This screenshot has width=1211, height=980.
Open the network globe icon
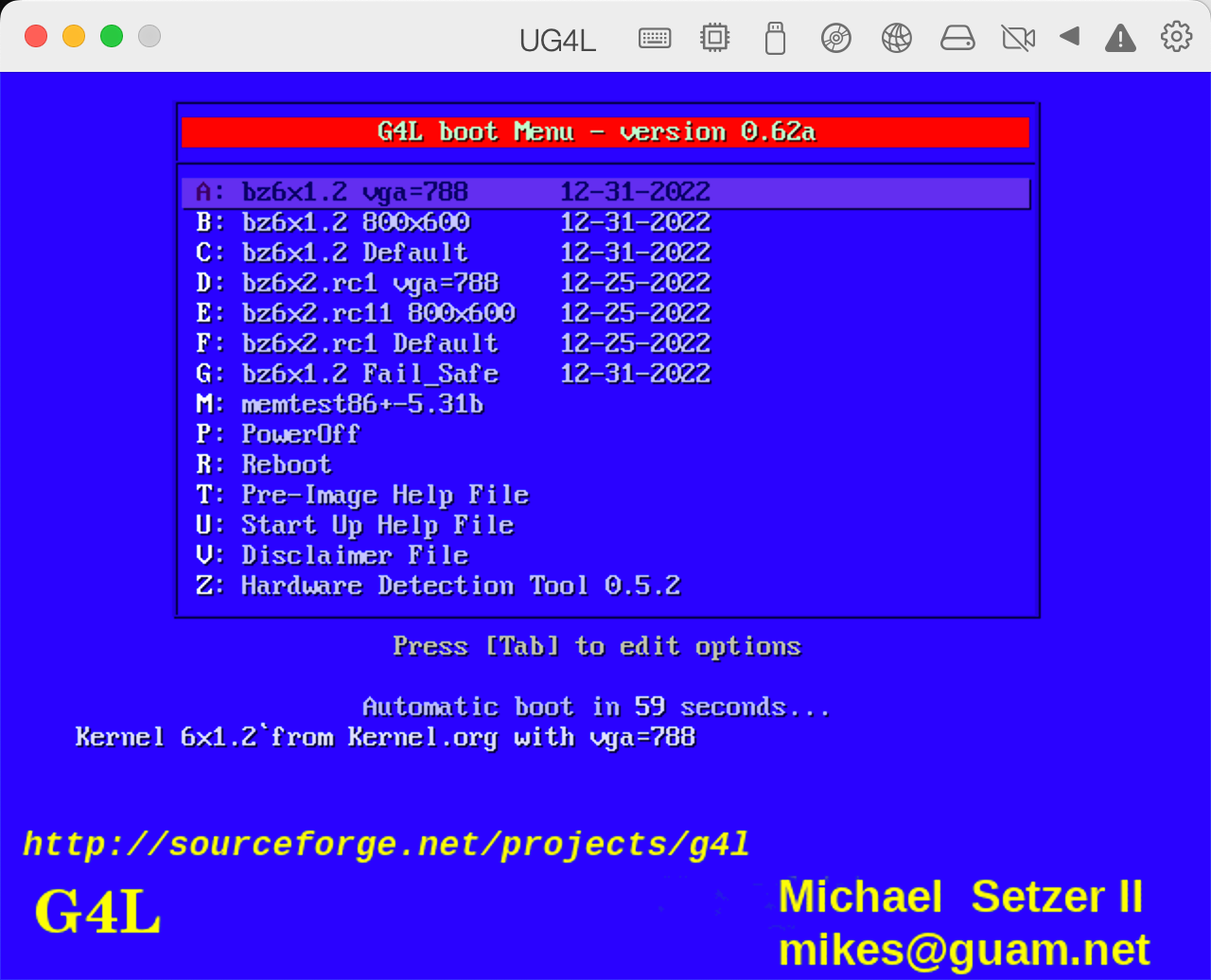point(896,38)
